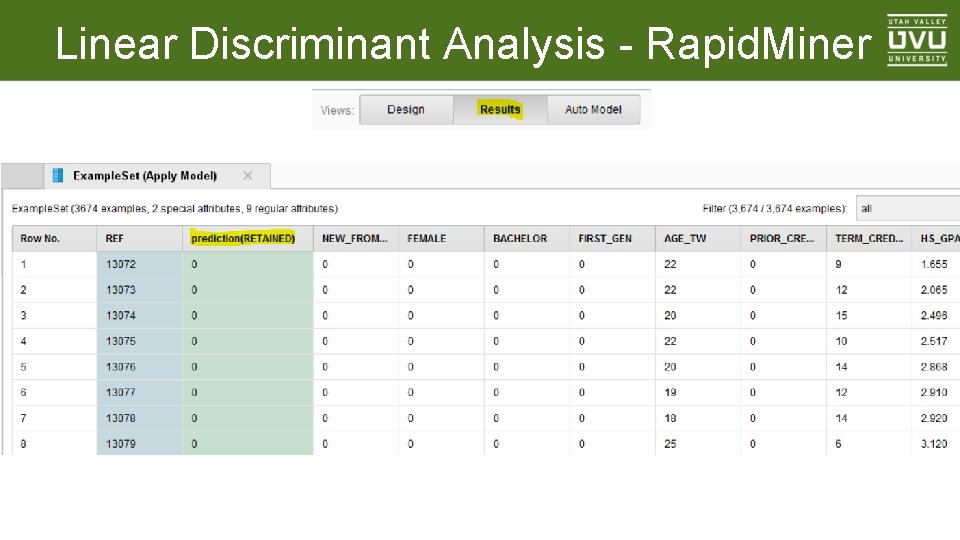This screenshot has width=960, height=540.
Task: Select REF cell 13079
Action: (x=140, y=443)
